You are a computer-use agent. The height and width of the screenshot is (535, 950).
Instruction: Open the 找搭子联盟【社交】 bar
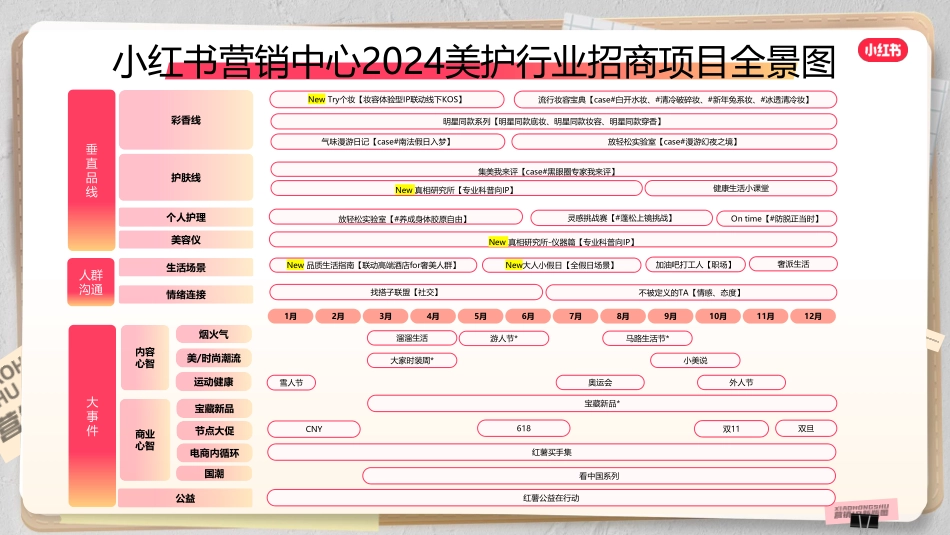pos(406,292)
